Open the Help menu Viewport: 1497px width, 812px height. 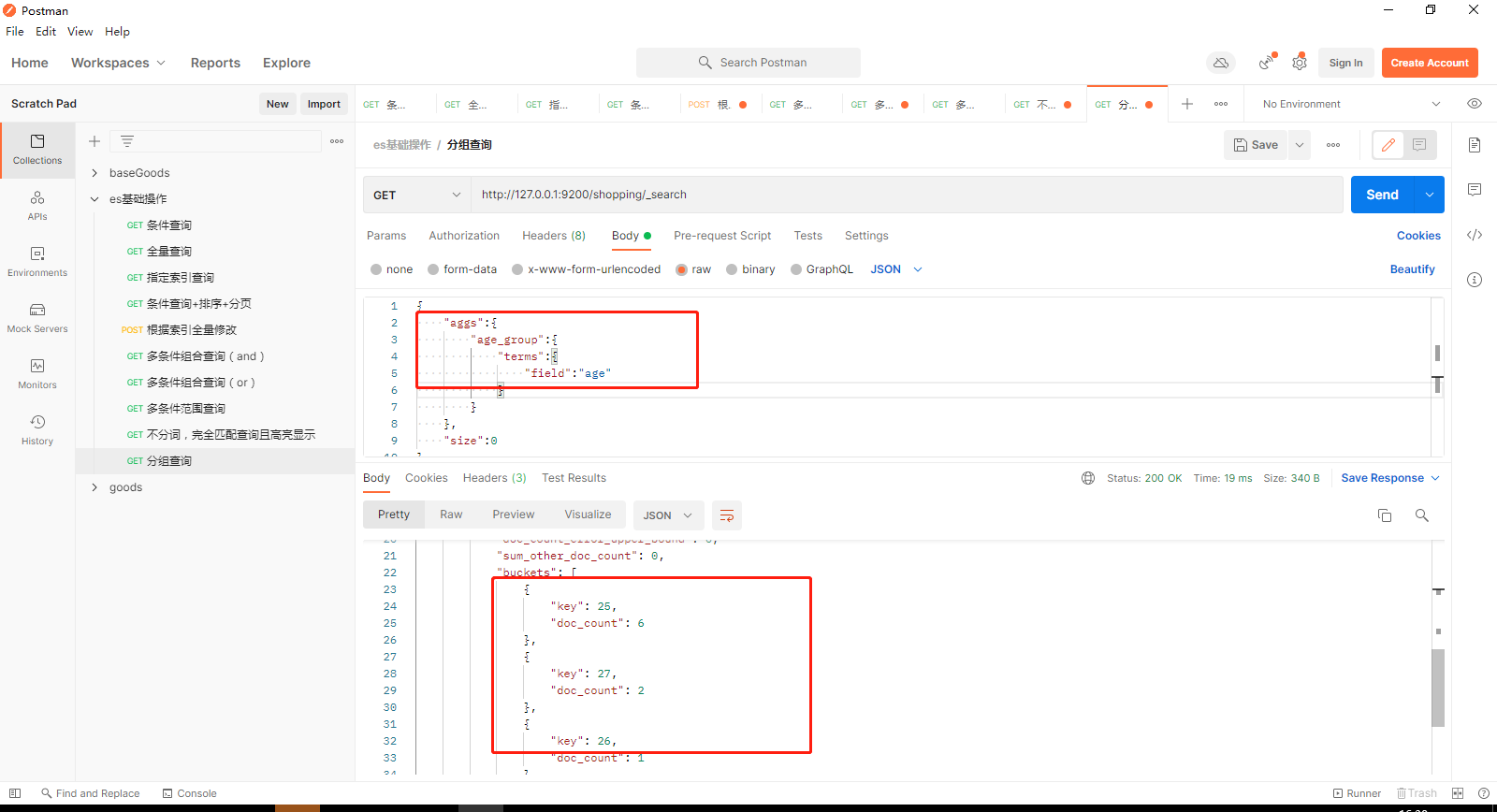[117, 31]
